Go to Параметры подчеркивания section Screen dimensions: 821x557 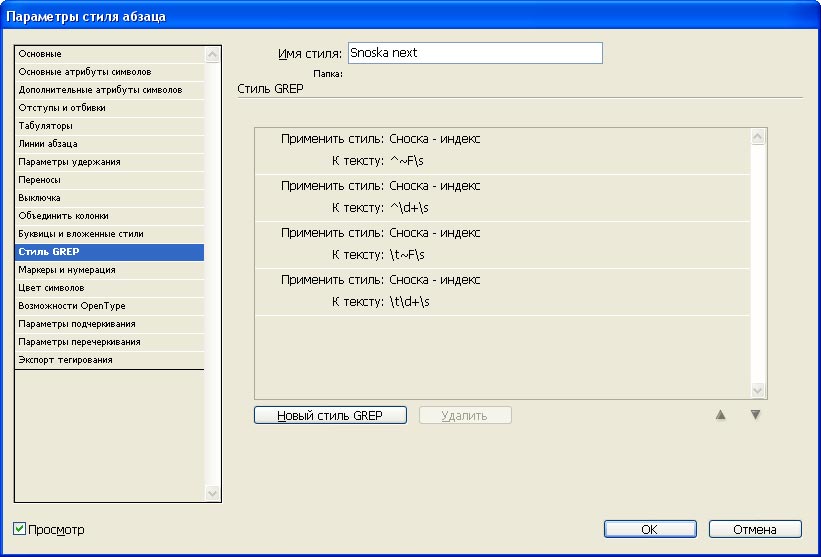tap(109, 324)
